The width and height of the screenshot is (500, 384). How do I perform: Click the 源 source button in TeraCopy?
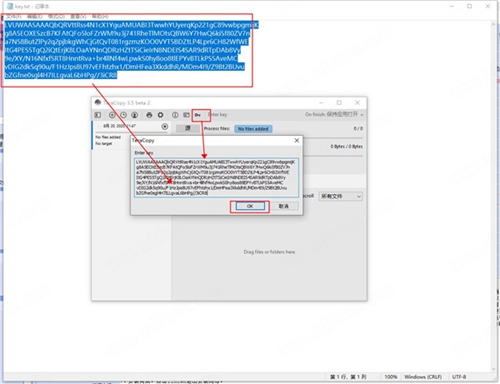(188, 128)
